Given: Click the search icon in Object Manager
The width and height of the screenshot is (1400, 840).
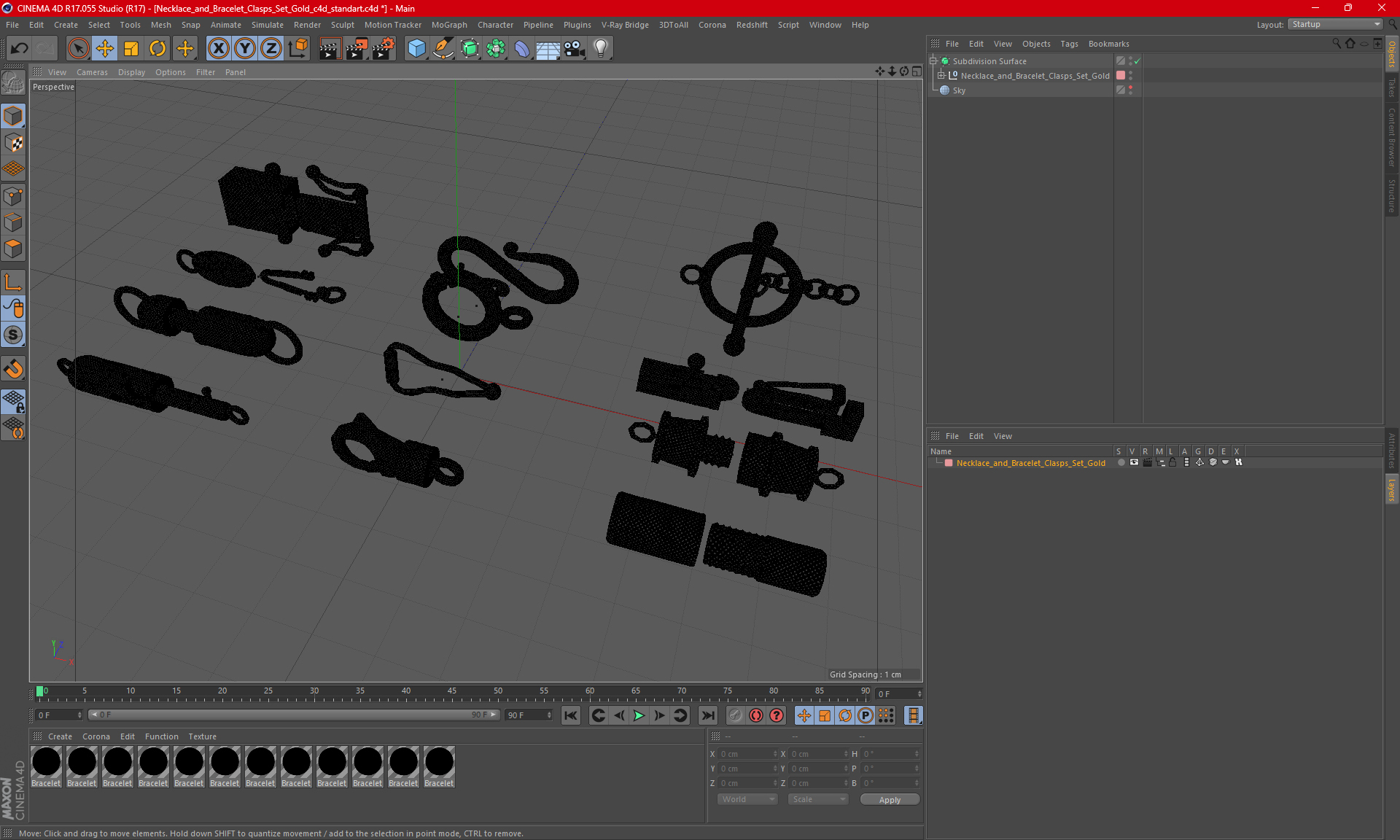Looking at the screenshot, I should (1336, 43).
